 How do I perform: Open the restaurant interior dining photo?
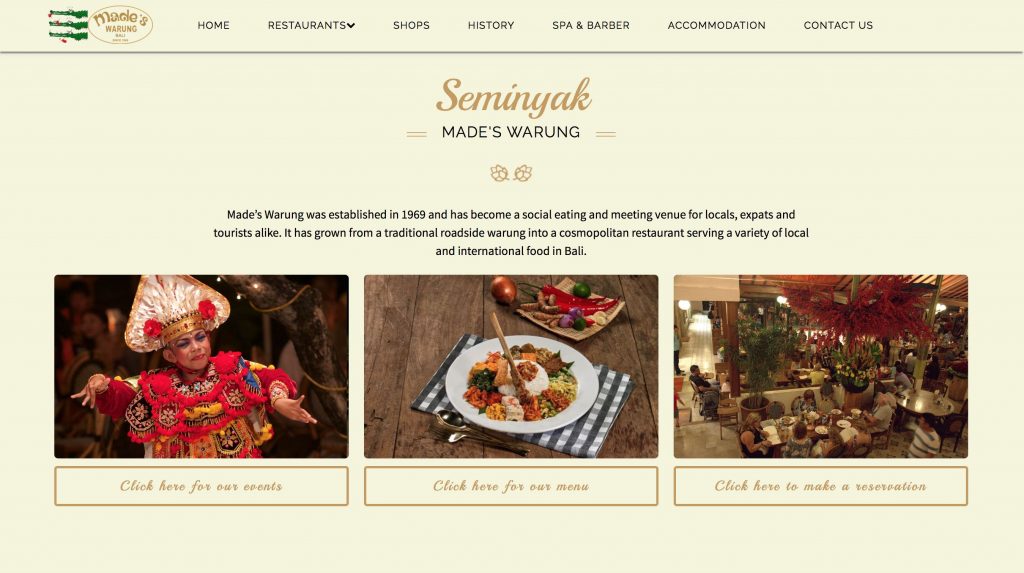pyautogui.click(x=821, y=367)
